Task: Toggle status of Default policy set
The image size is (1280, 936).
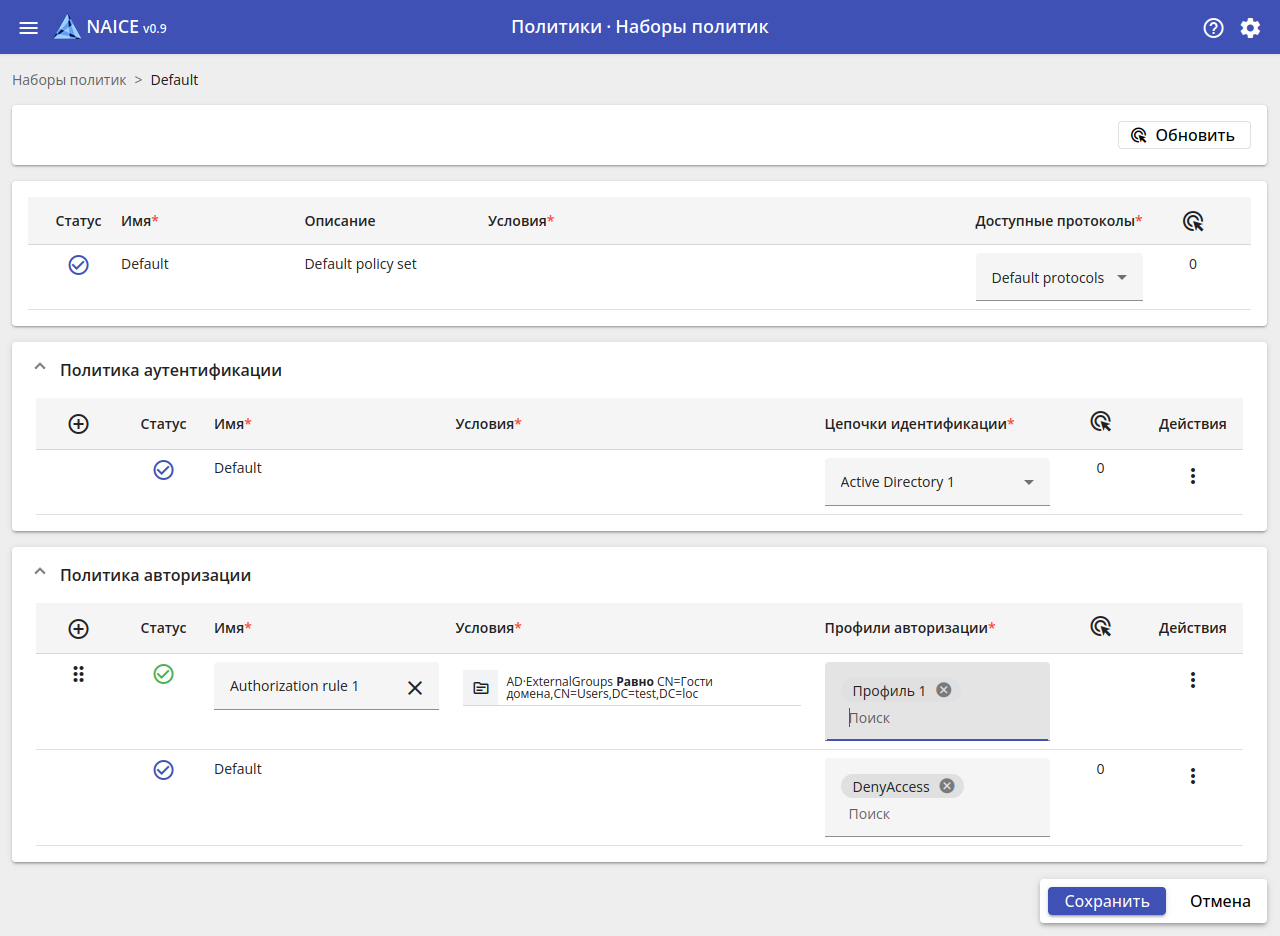Action: click(x=78, y=265)
